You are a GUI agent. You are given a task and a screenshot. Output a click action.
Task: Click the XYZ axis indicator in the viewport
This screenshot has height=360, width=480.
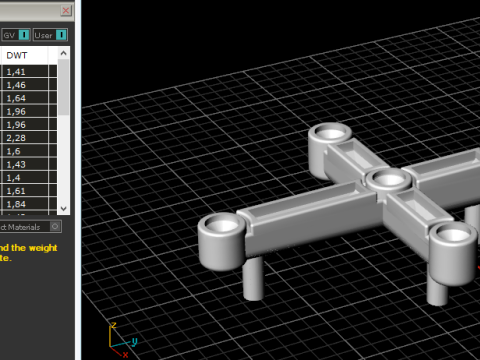(x=122, y=339)
